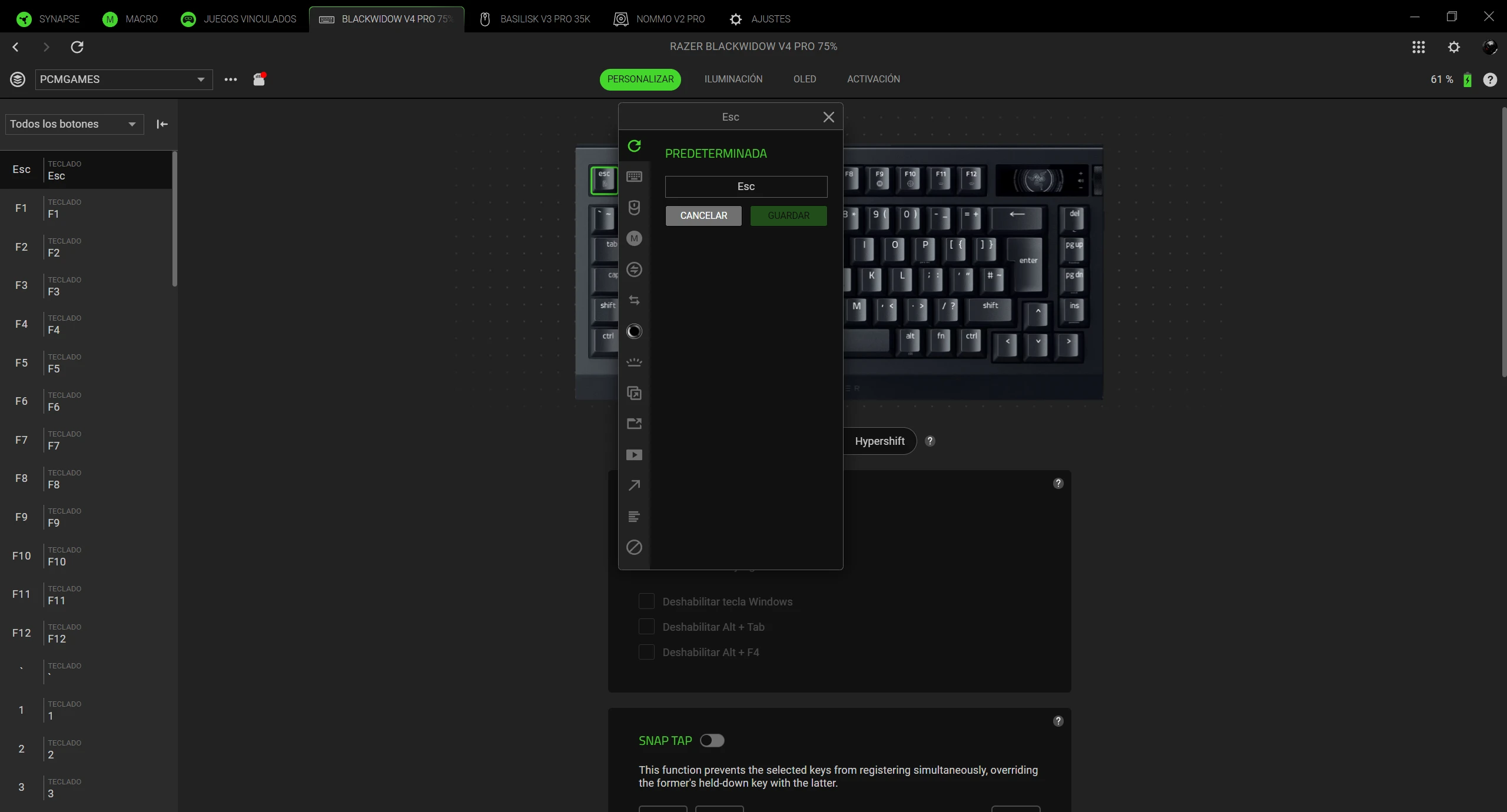Open the AJUSTES tab
Image resolution: width=1507 pixels, height=812 pixels.
pyautogui.click(x=760, y=19)
